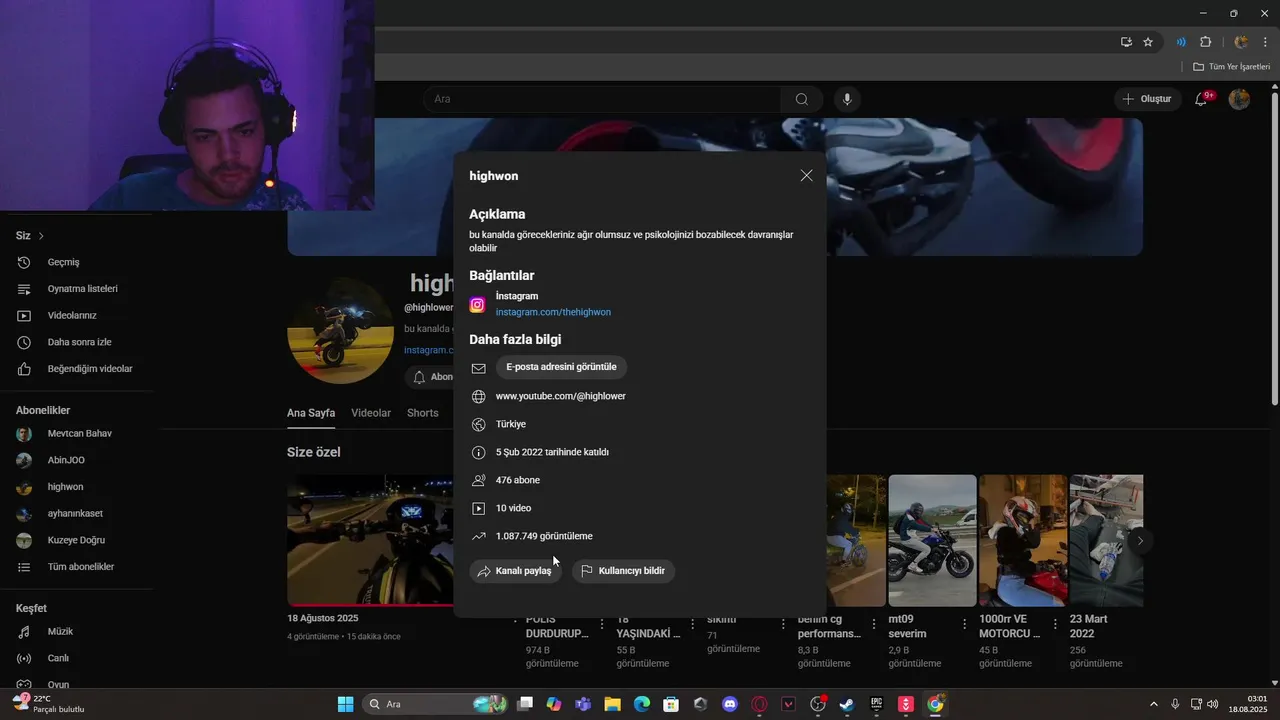Open Epic Games launcher from taskbar
Screen dimensions: 1280x720
877,704
